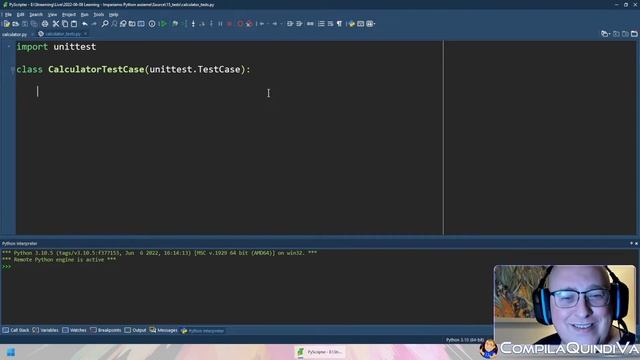Image resolution: width=640 pixels, height=360 pixels.
Task: Open the File menu
Action: click(8, 14)
